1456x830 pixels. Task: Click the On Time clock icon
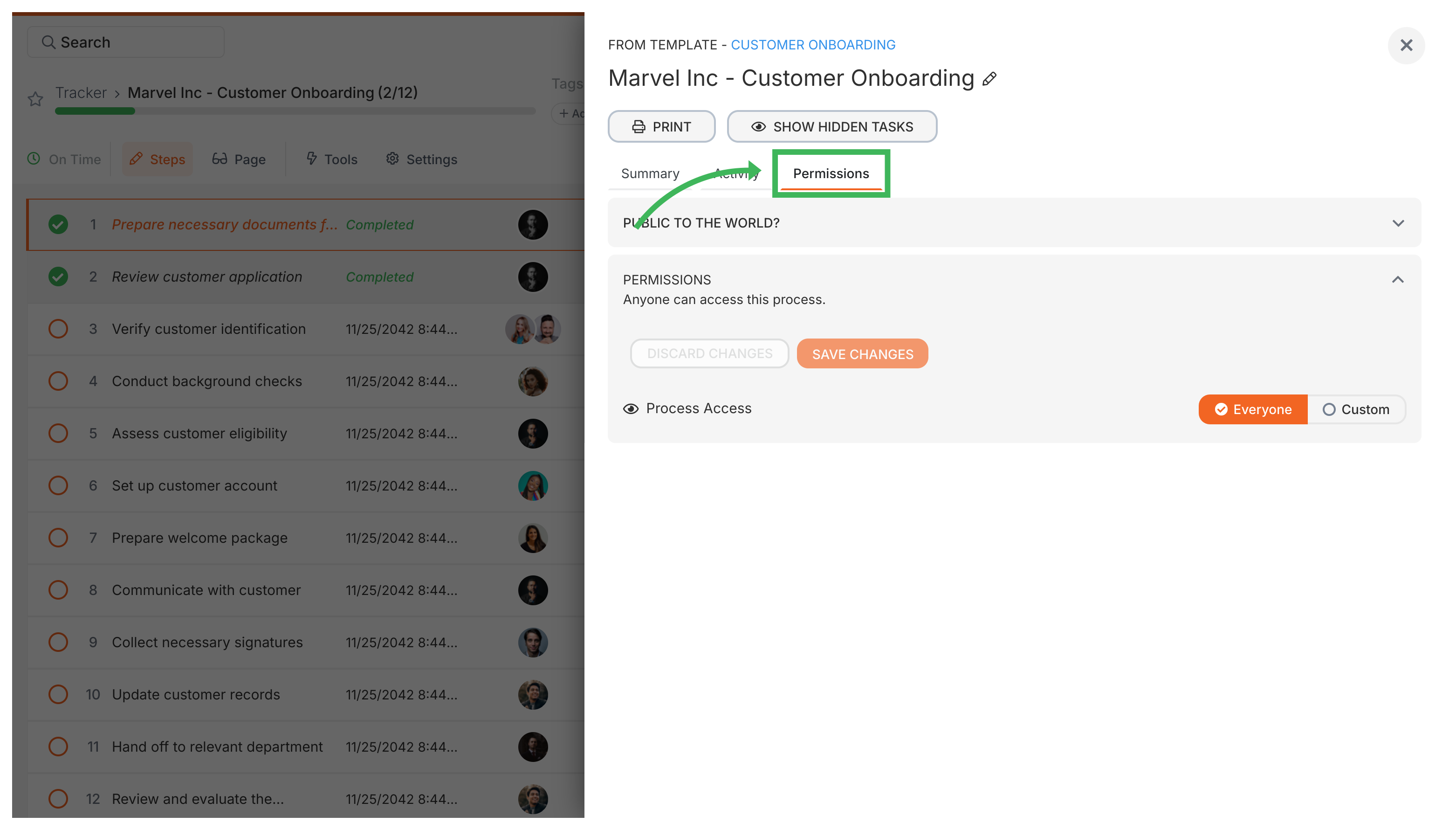coord(33,159)
